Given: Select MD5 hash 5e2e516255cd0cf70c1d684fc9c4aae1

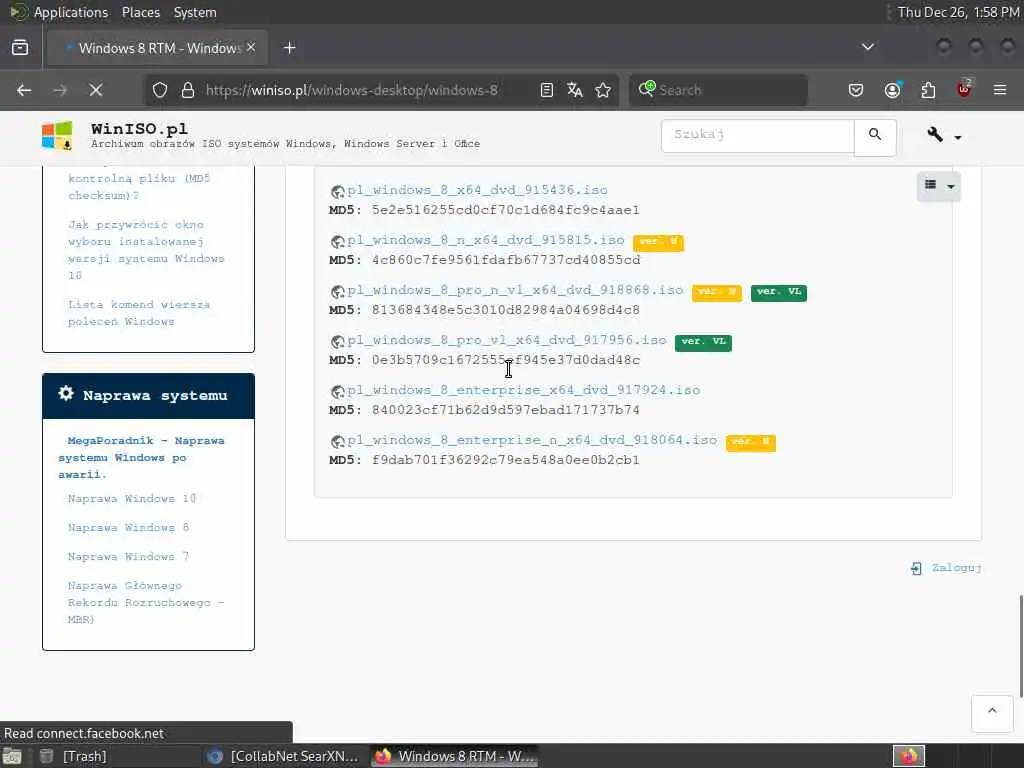Looking at the screenshot, I should (505, 210).
